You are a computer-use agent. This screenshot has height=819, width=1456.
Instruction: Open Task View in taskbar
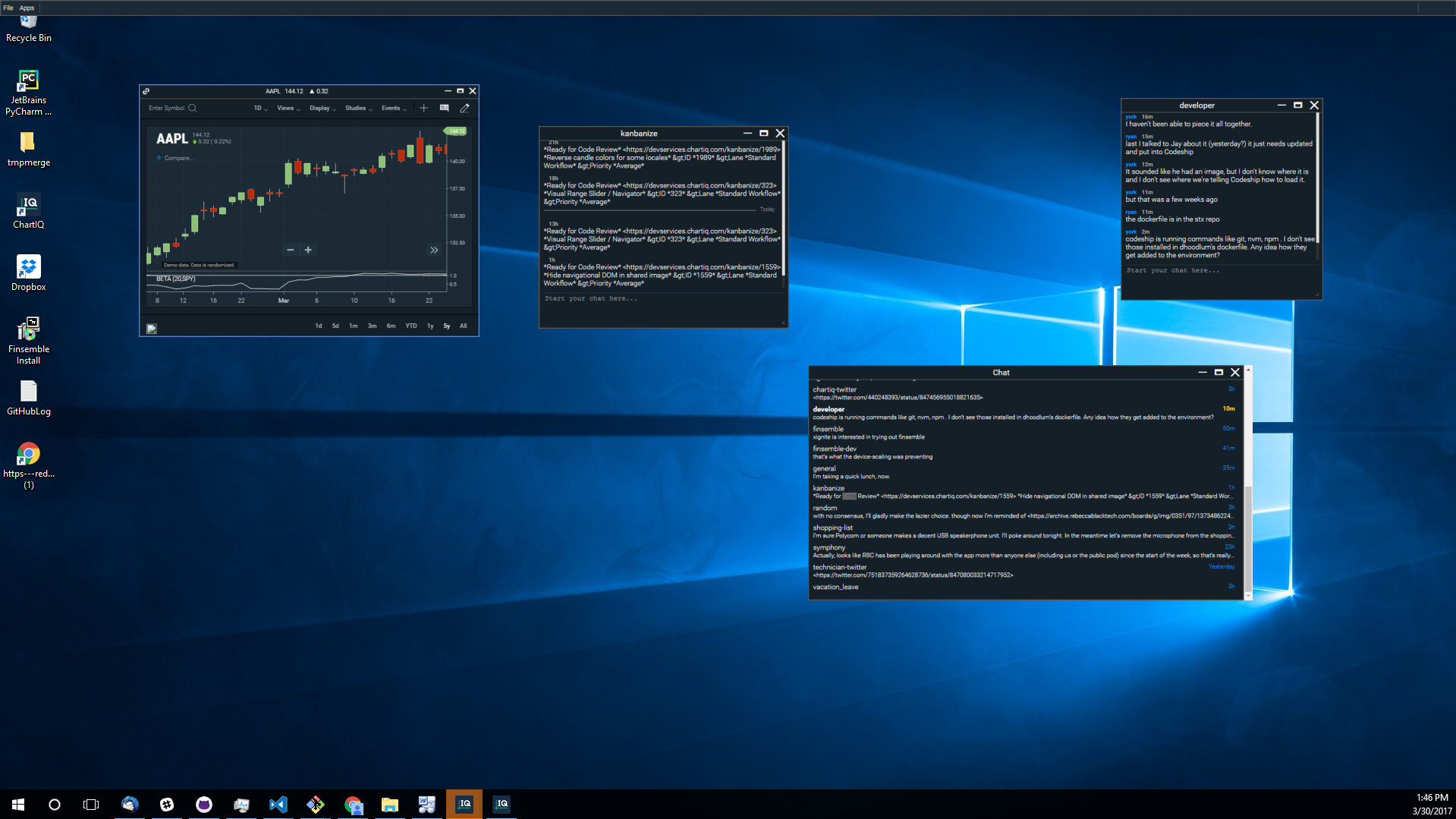(x=91, y=805)
